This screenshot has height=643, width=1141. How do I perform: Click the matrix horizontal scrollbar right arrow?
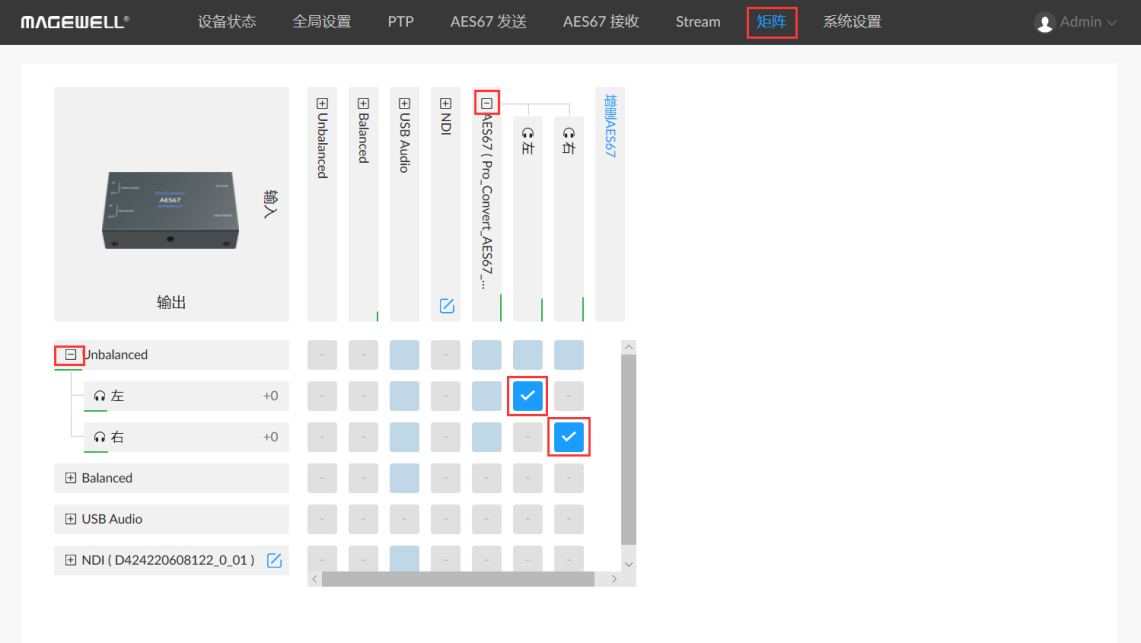tap(614, 579)
